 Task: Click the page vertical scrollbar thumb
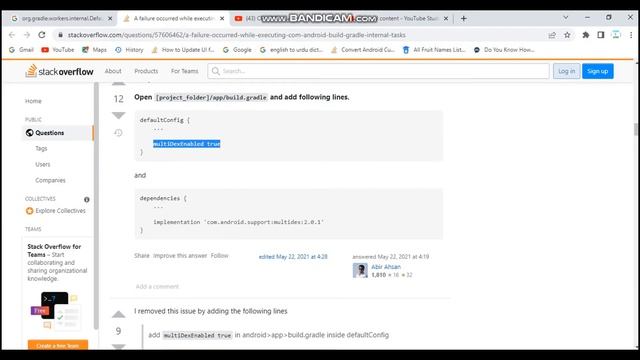[x=636, y=129]
